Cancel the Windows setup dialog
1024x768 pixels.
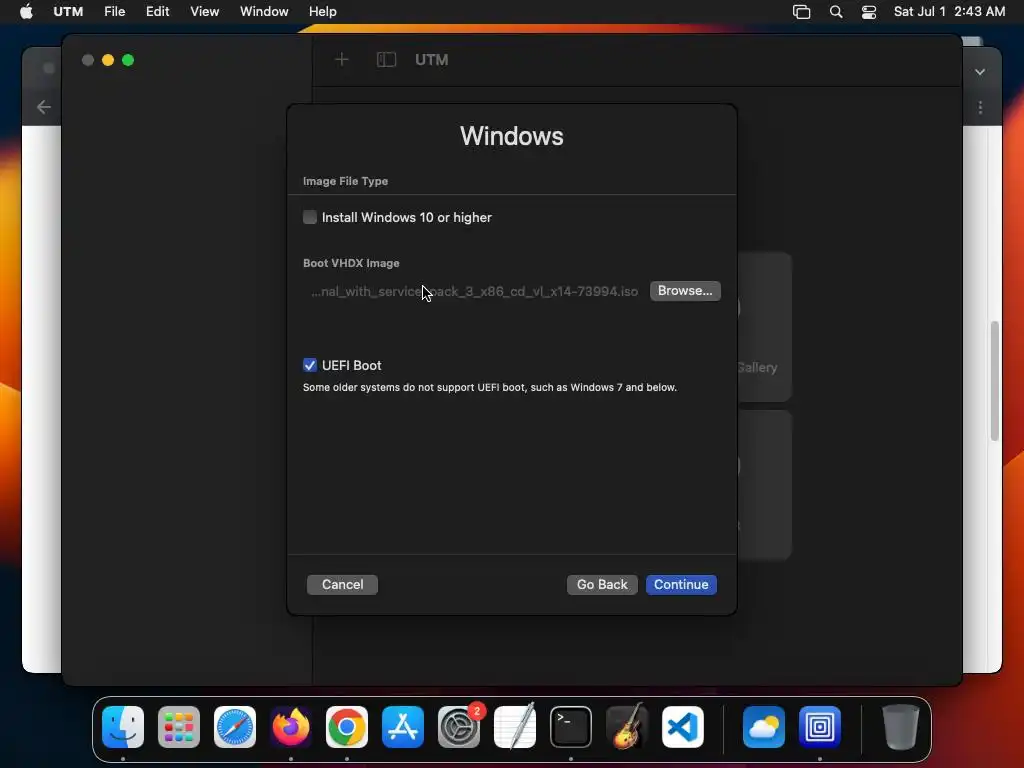[342, 584]
